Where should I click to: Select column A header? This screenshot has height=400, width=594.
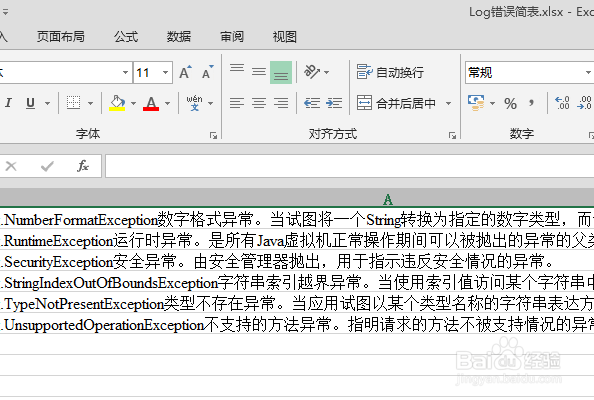coord(387,199)
